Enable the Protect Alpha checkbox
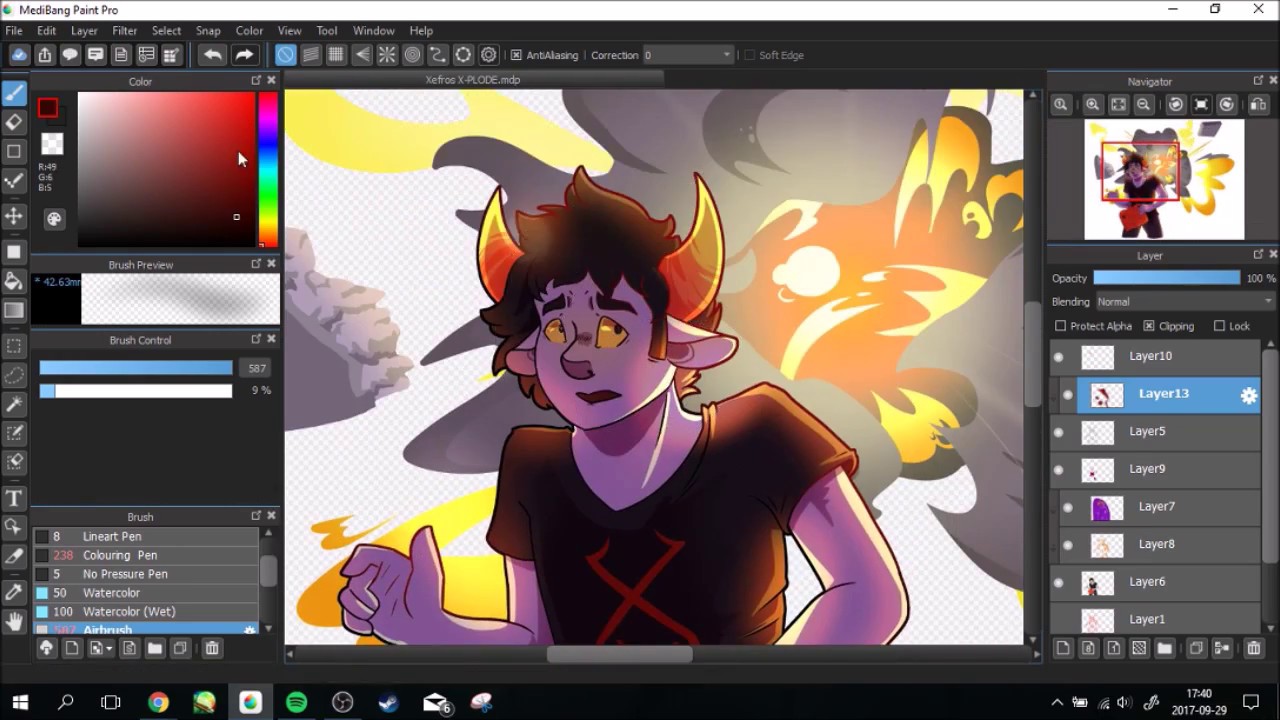 pos(1061,326)
